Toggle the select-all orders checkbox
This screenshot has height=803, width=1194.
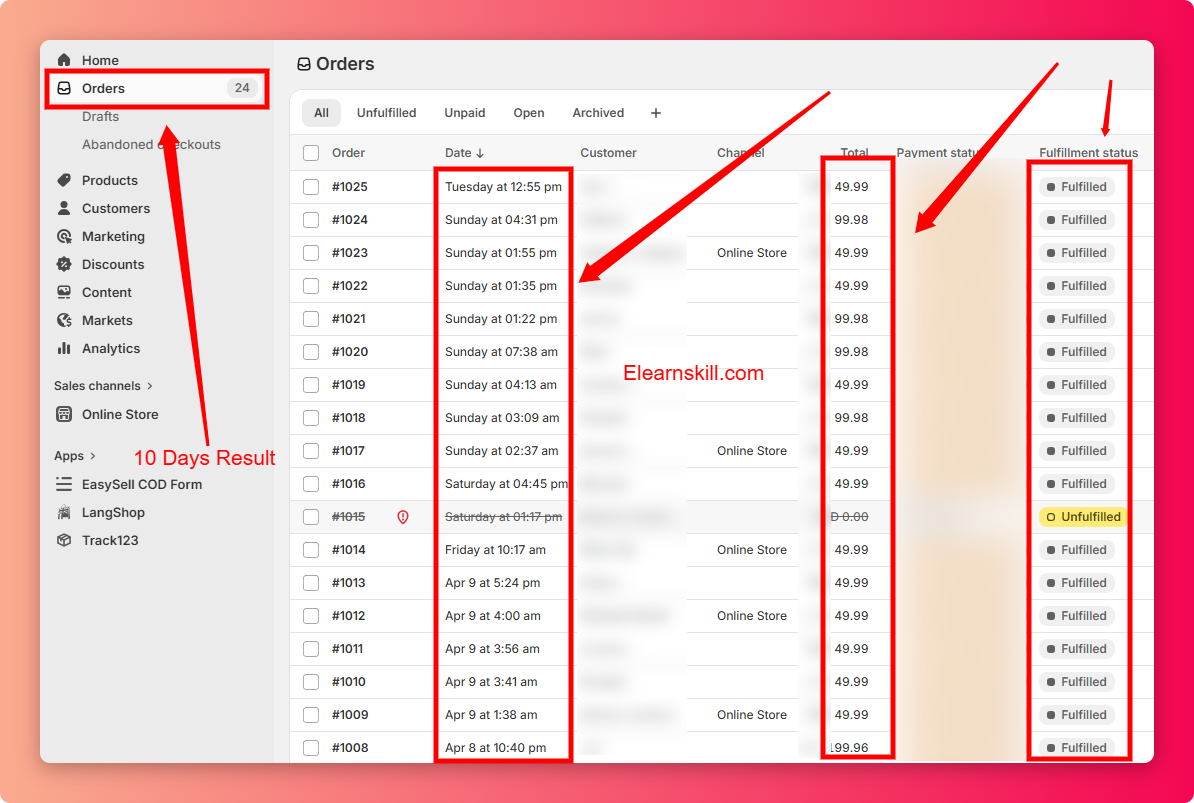point(311,153)
